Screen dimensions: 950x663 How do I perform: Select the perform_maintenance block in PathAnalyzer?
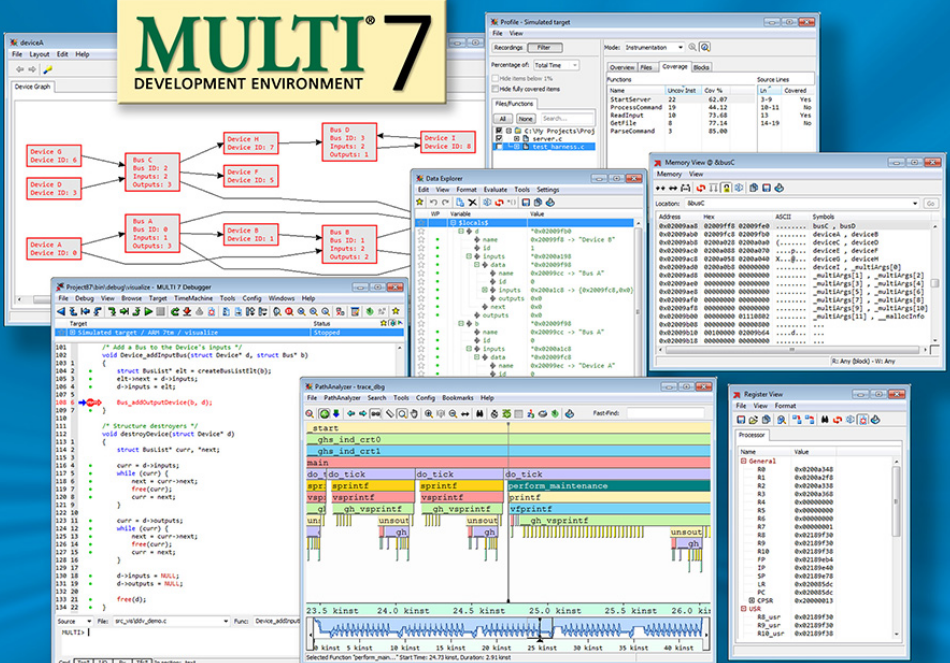click(608, 485)
